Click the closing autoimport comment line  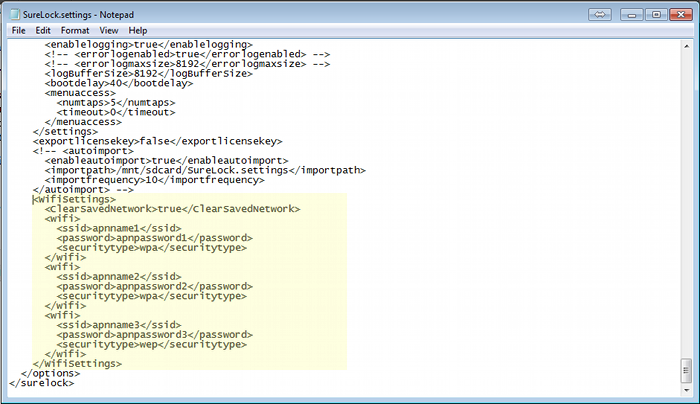83,190
